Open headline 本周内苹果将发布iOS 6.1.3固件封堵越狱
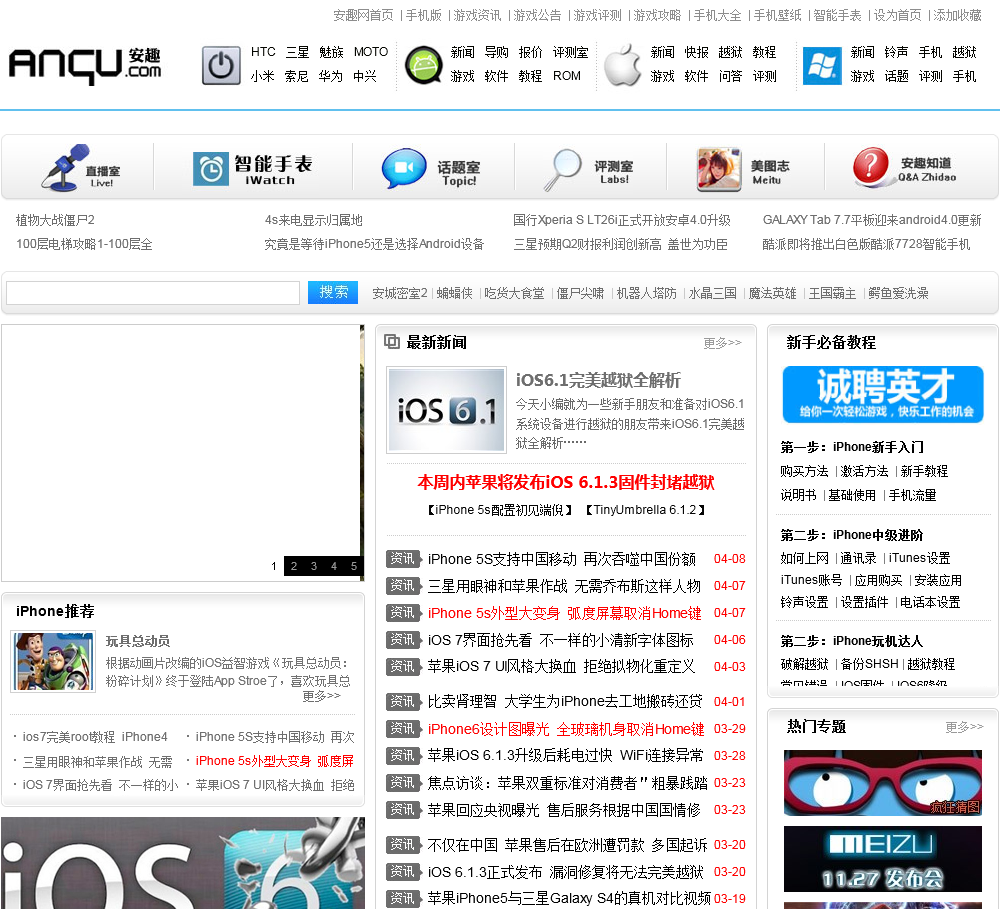 pyautogui.click(x=566, y=482)
